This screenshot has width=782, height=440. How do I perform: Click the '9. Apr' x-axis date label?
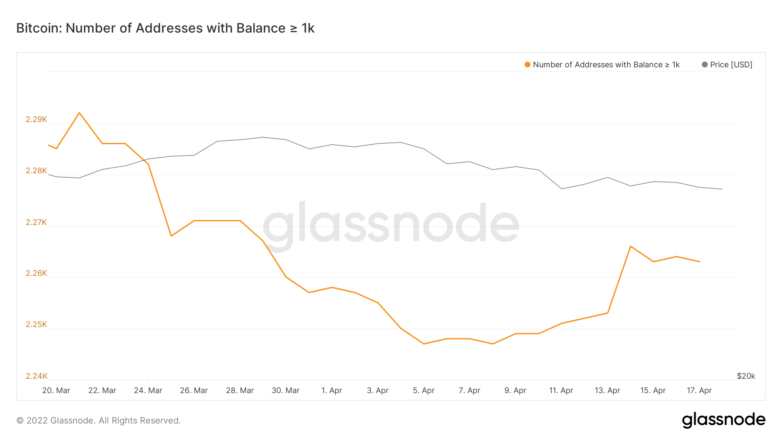point(514,390)
